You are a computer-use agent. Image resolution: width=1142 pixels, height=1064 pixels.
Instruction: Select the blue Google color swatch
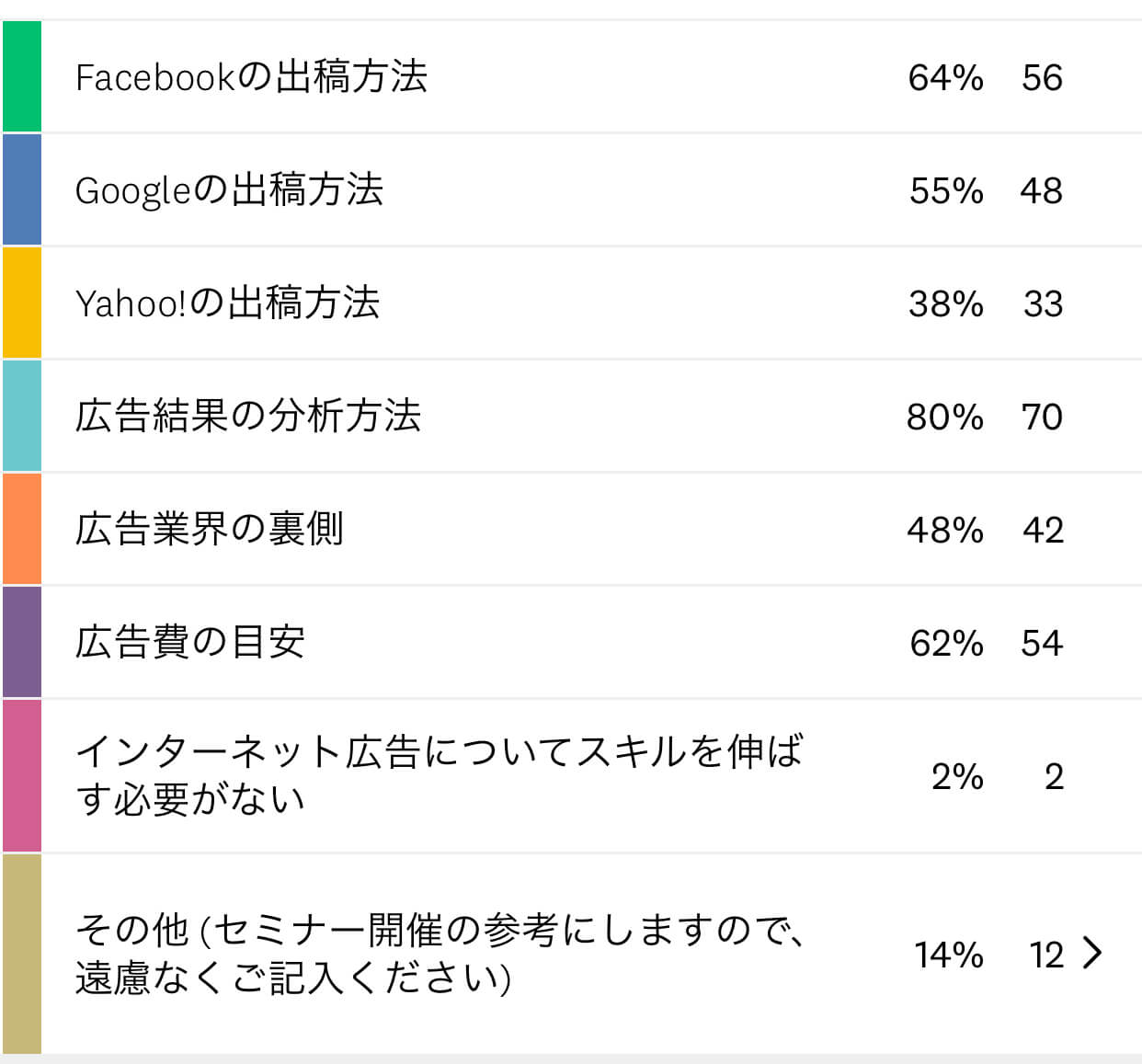22,189
